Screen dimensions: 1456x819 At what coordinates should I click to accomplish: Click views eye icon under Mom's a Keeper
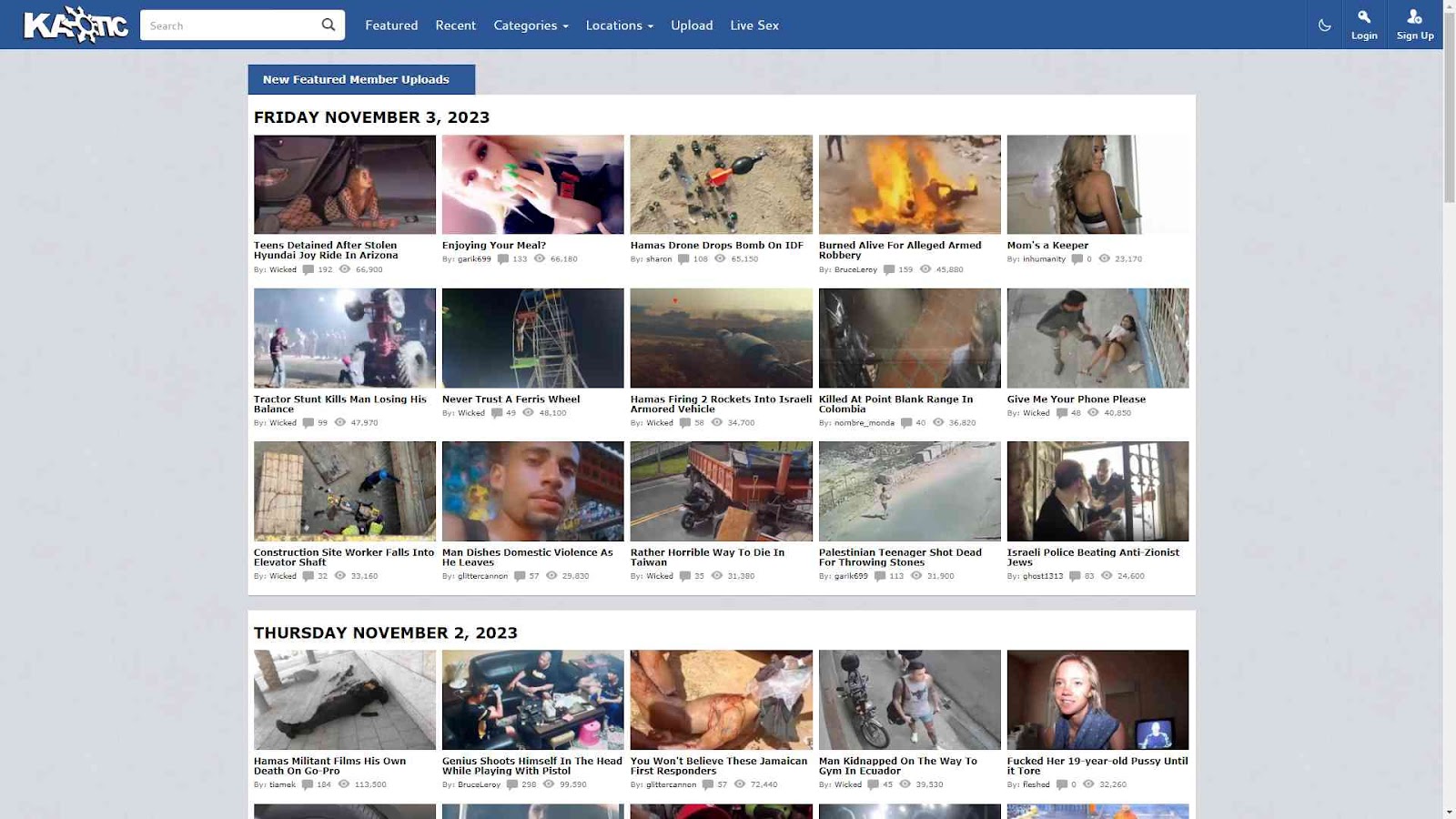coord(1104,259)
